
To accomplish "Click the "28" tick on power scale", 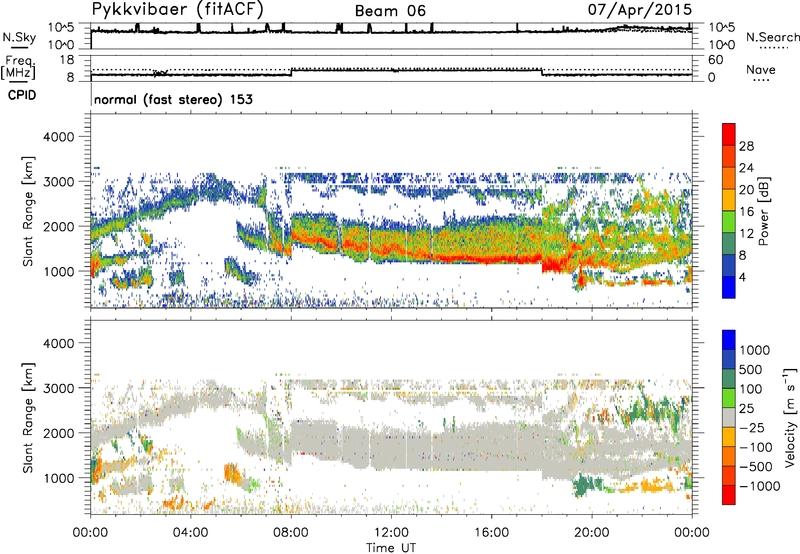I will pyautogui.click(x=746, y=146).
